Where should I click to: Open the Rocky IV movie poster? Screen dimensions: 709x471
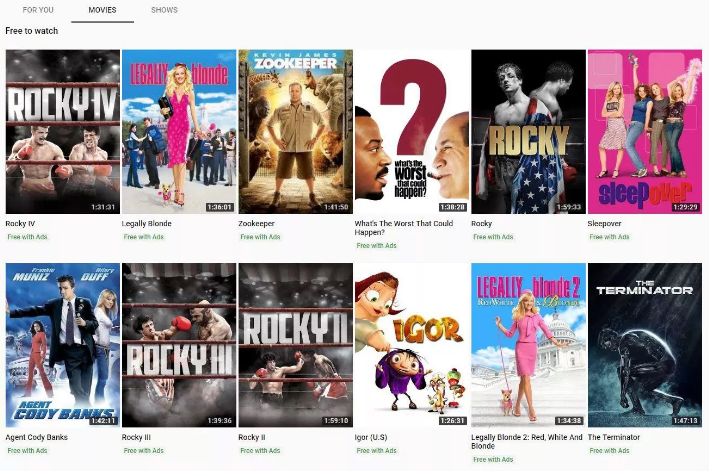63,132
